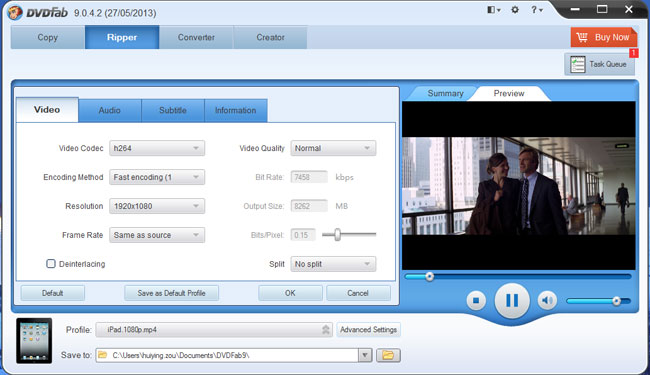Switch to the Audio settings tab
The height and width of the screenshot is (375, 650).
click(x=110, y=110)
